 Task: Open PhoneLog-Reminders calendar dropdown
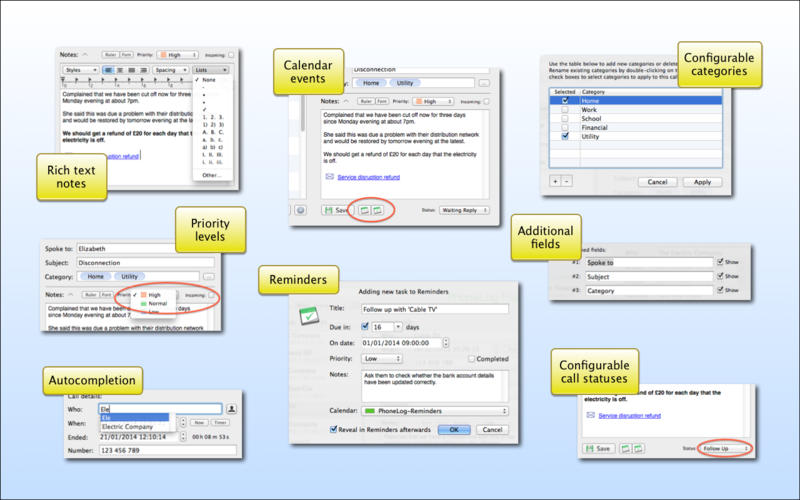click(x=435, y=411)
